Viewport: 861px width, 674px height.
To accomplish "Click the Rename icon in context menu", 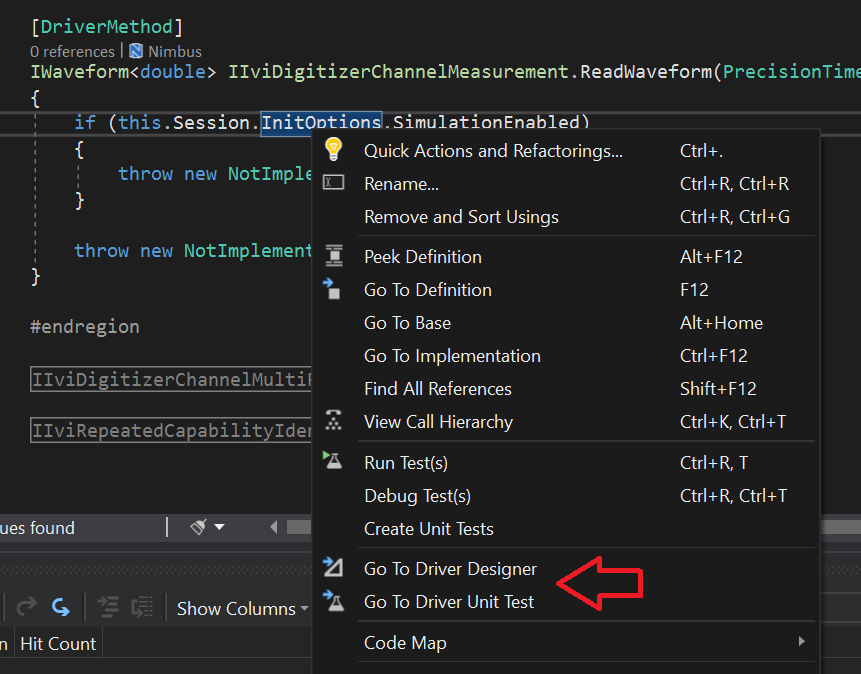I will pos(333,182).
